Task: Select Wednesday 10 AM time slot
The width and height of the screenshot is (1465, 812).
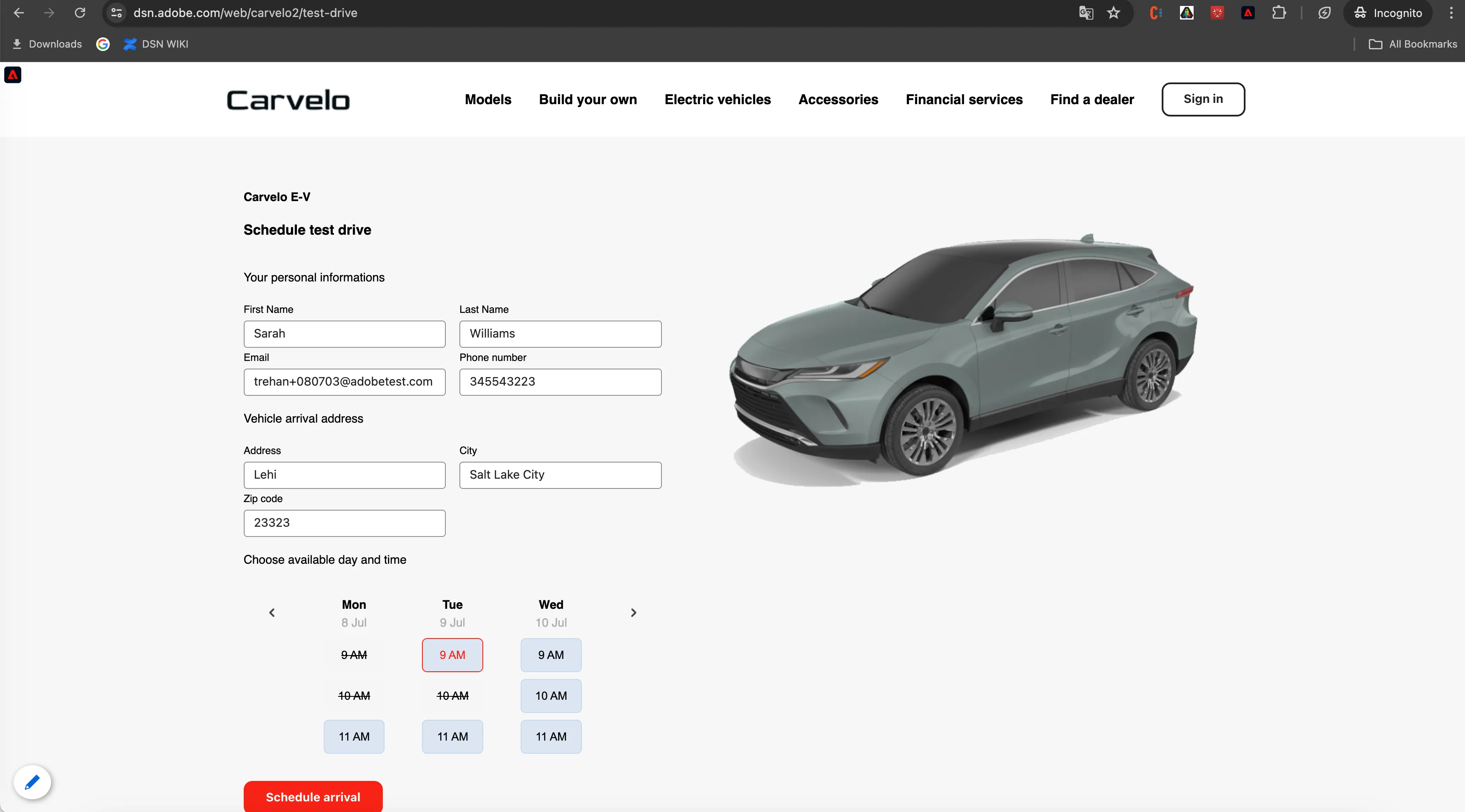Action: coord(550,696)
